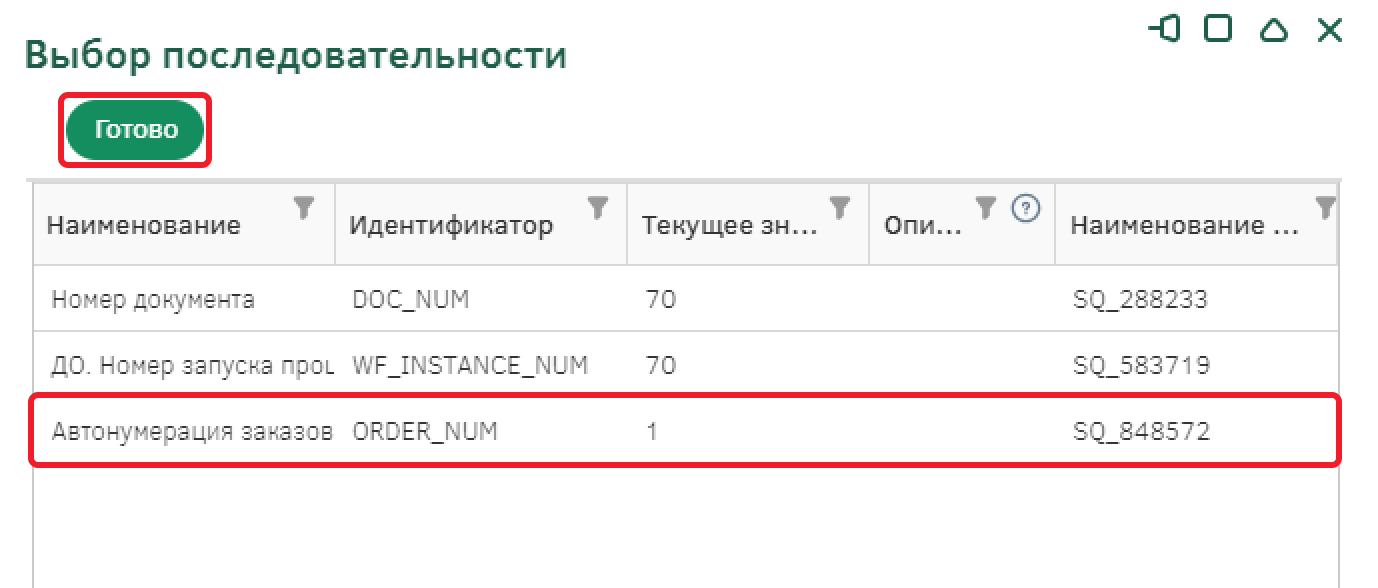Image resolution: width=1378 pixels, height=588 pixels.
Task: Filter the Описание column
Action: [x=986, y=207]
